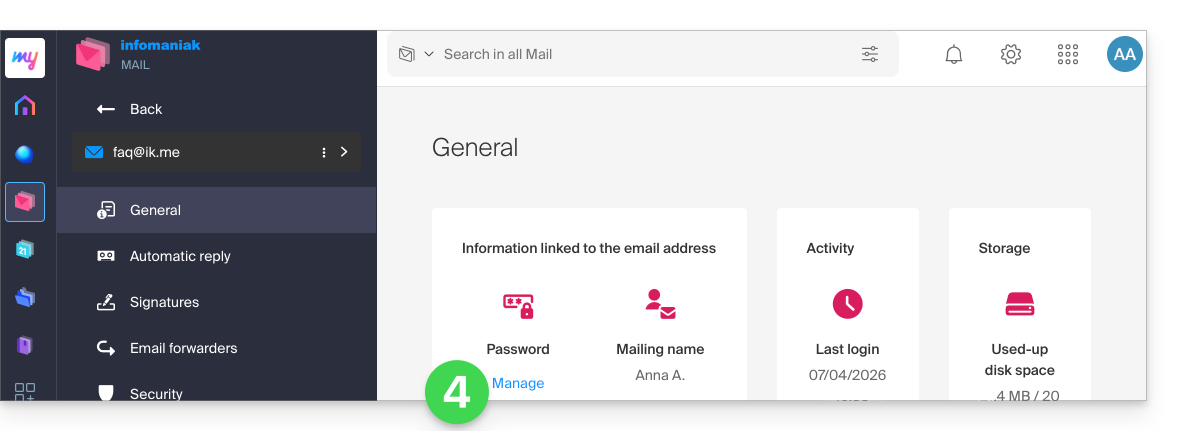1177x431 pixels.
Task: Select General in the sidebar menu
Action: (x=155, y=210)
